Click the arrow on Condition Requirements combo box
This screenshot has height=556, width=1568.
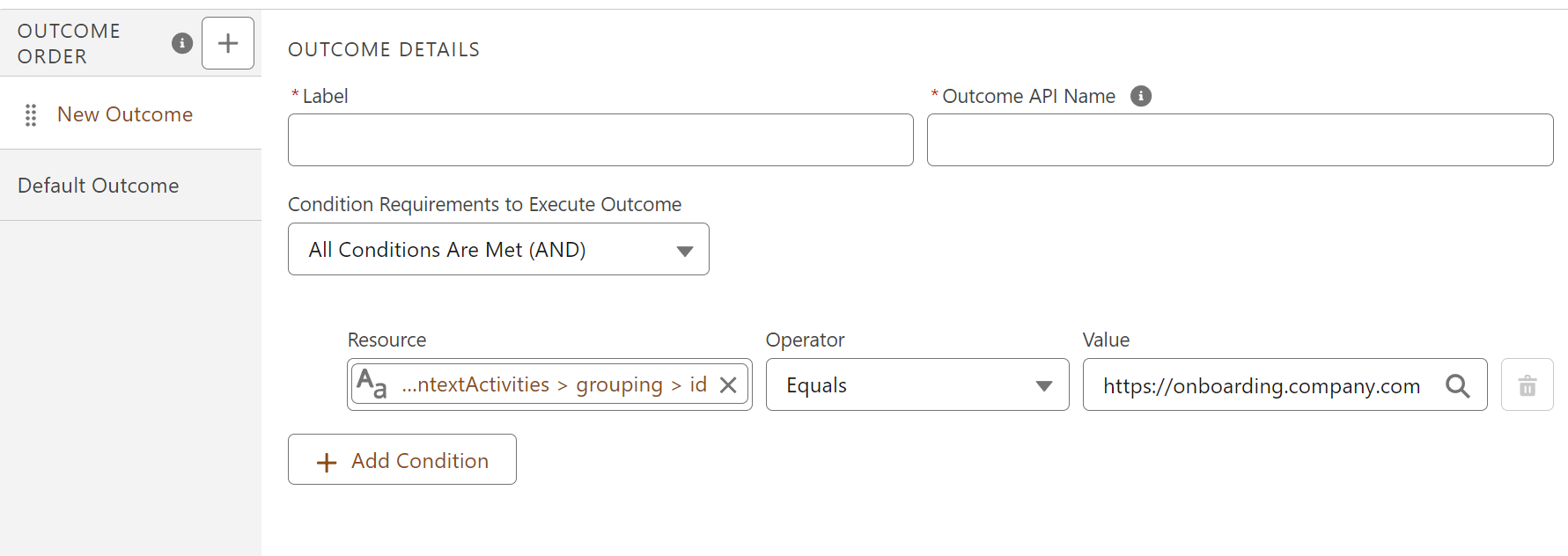(x=685, y=251)
